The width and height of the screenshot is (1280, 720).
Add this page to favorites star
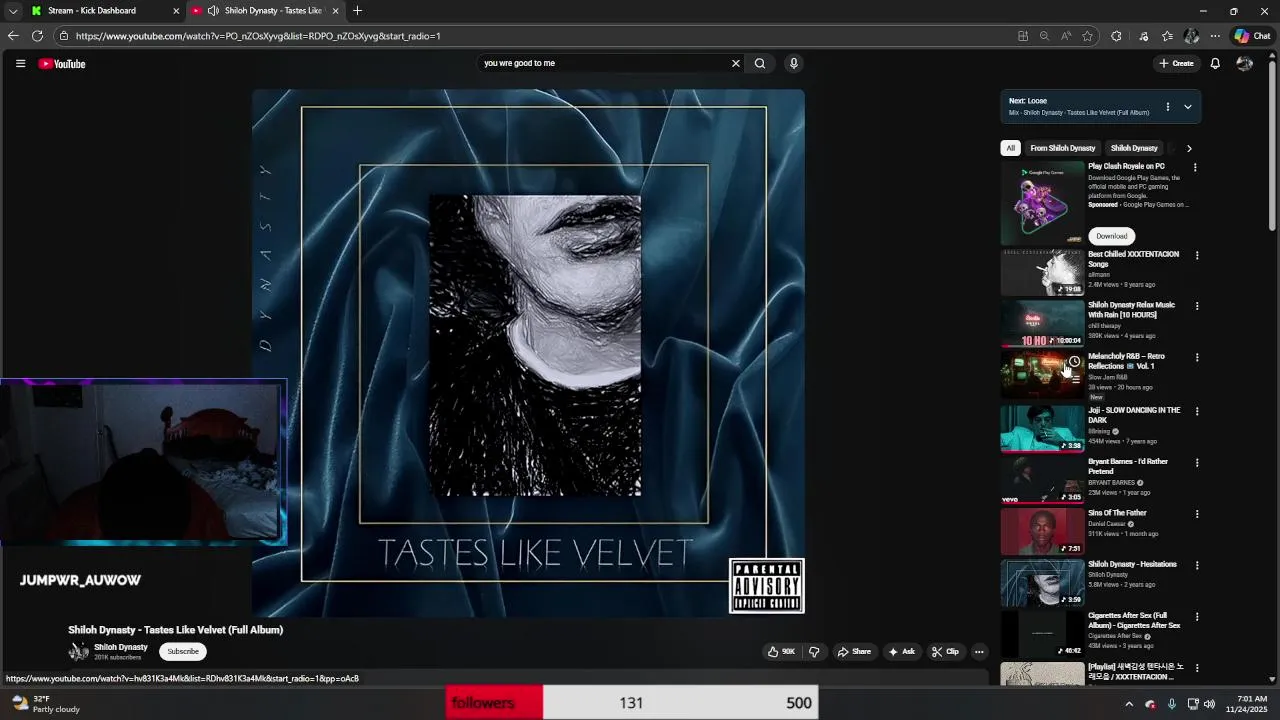1087,36
